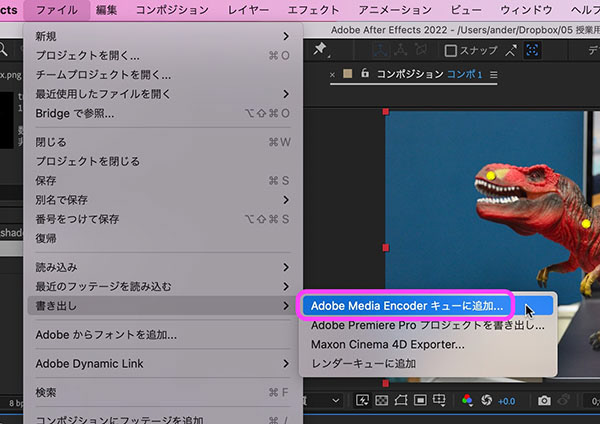Choose プロジェクトを閉じる
Screen dimensions: 600x424
163,161
